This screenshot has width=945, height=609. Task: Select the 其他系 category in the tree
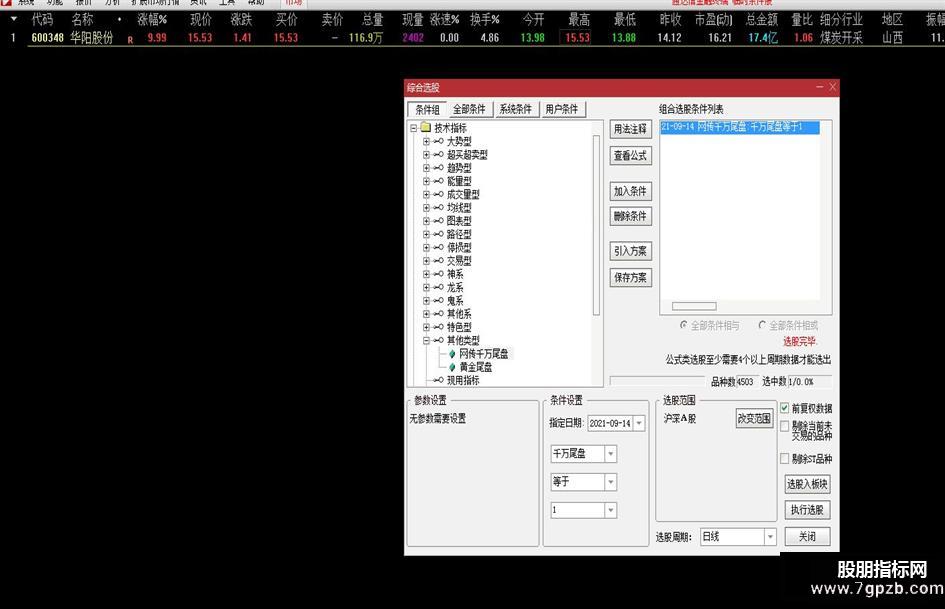coord(459,314)
